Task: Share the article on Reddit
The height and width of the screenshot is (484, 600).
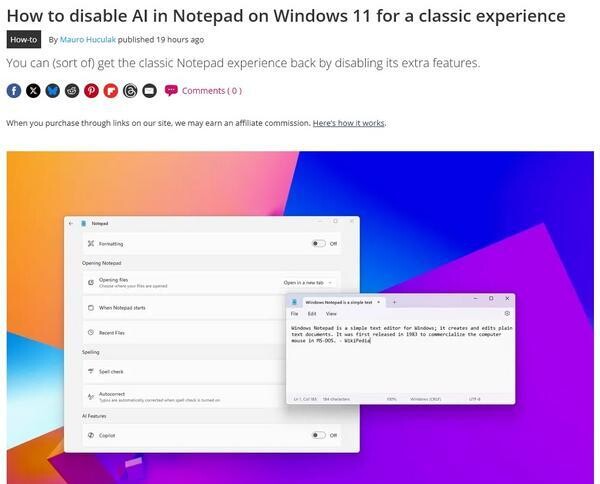Action: [x=72, y=91]
